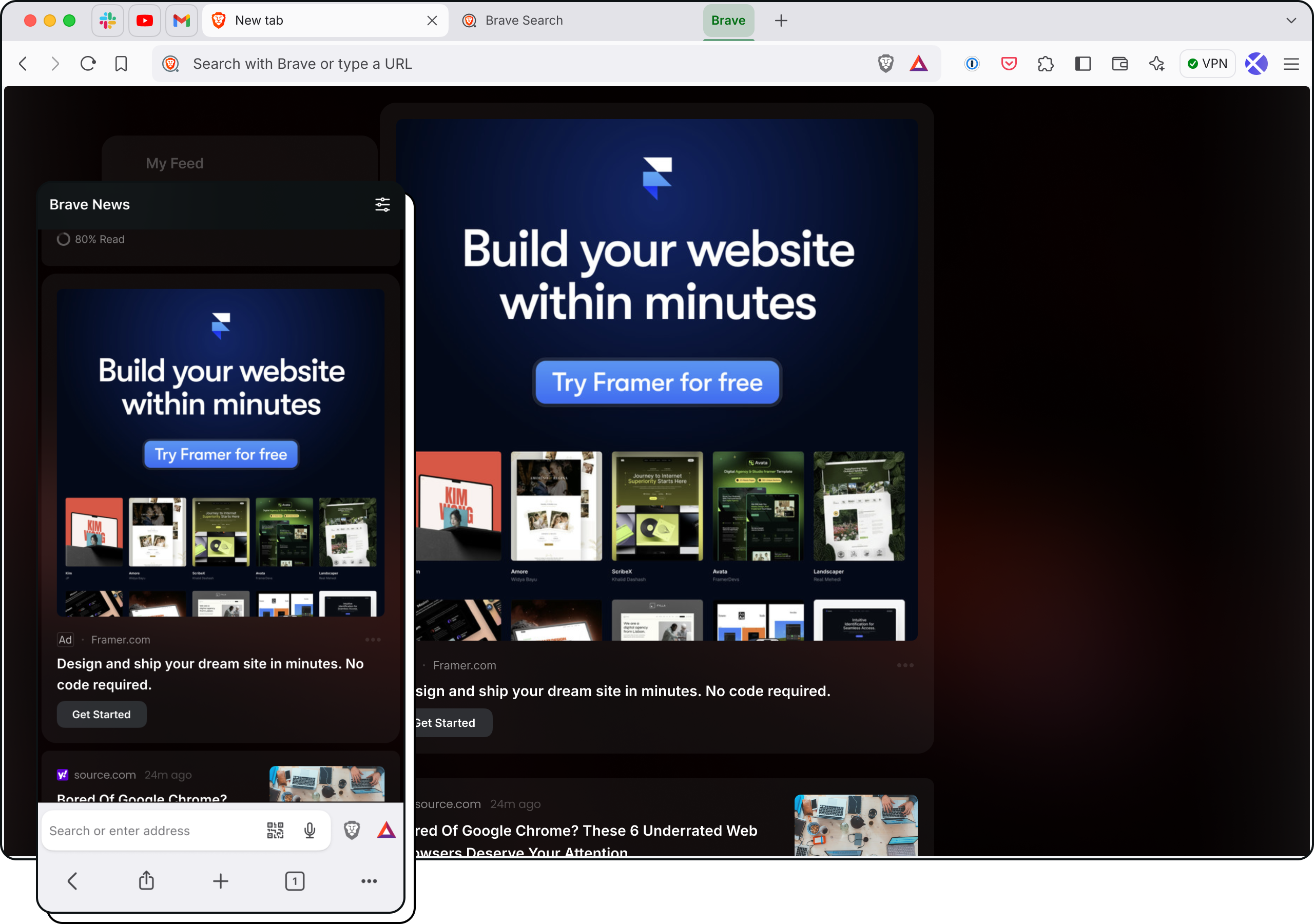Select the ScribeX template thumbnail in desktop ad

[657, 506]
